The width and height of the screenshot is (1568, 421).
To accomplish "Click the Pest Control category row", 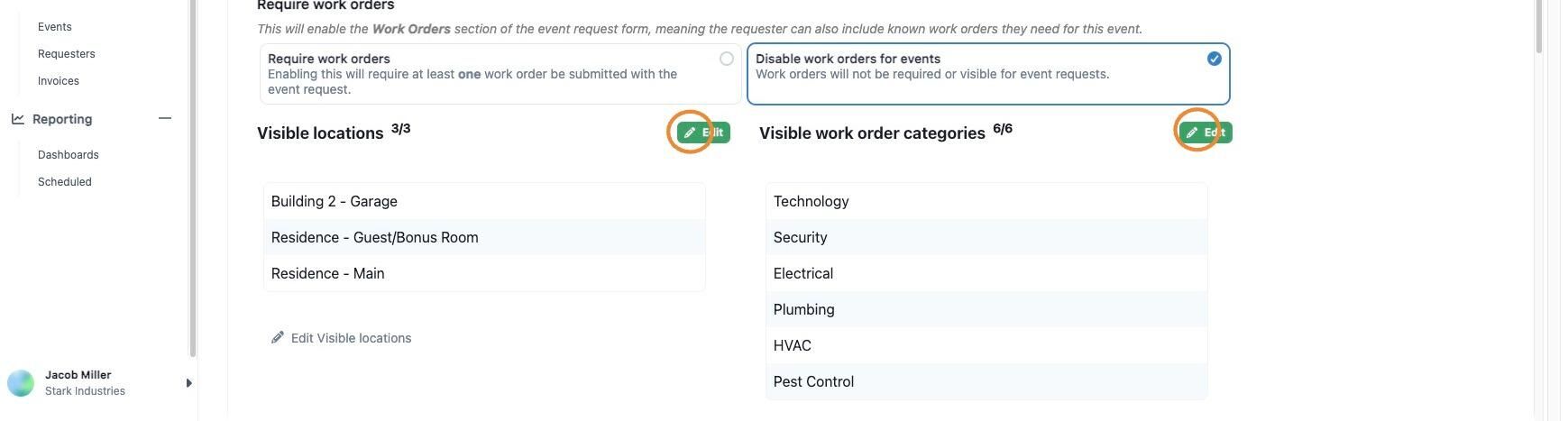I will coord(986,381).
